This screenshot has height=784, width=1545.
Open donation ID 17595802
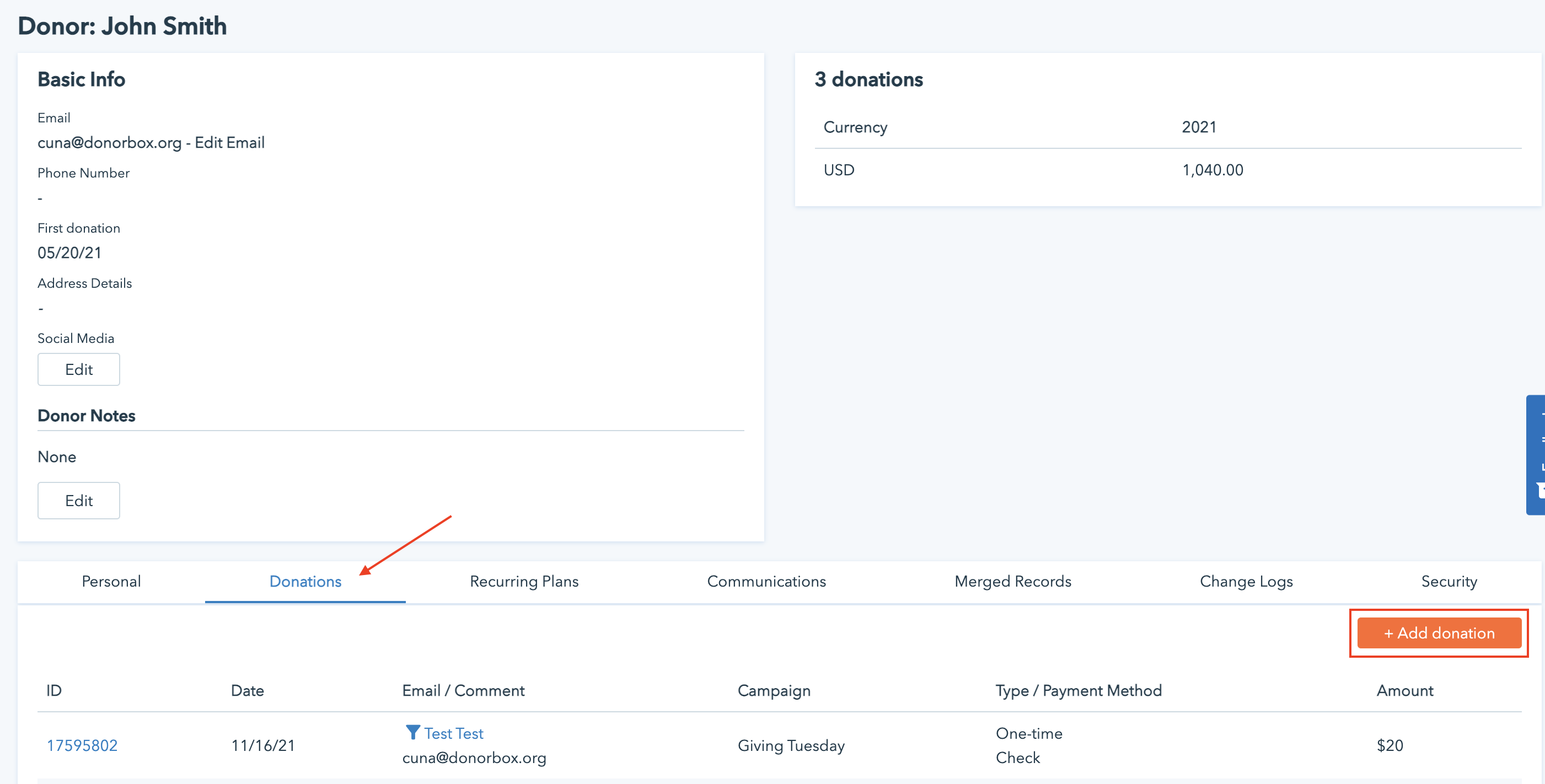[x=82, y=745]
